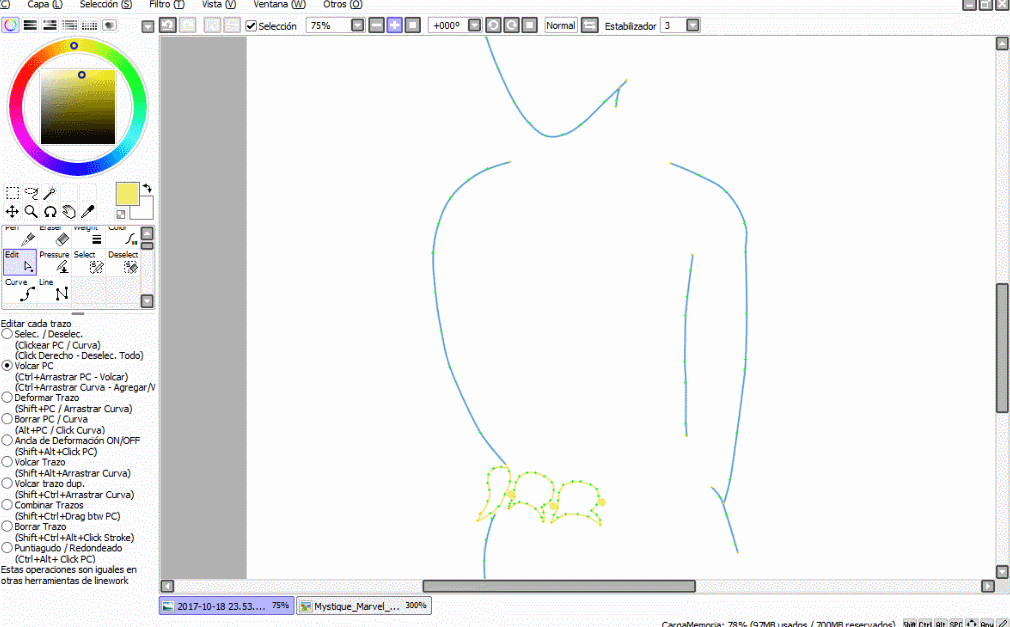Zoom out with the minus button
Screen dimensions: 1010x627
coord(376,25)
